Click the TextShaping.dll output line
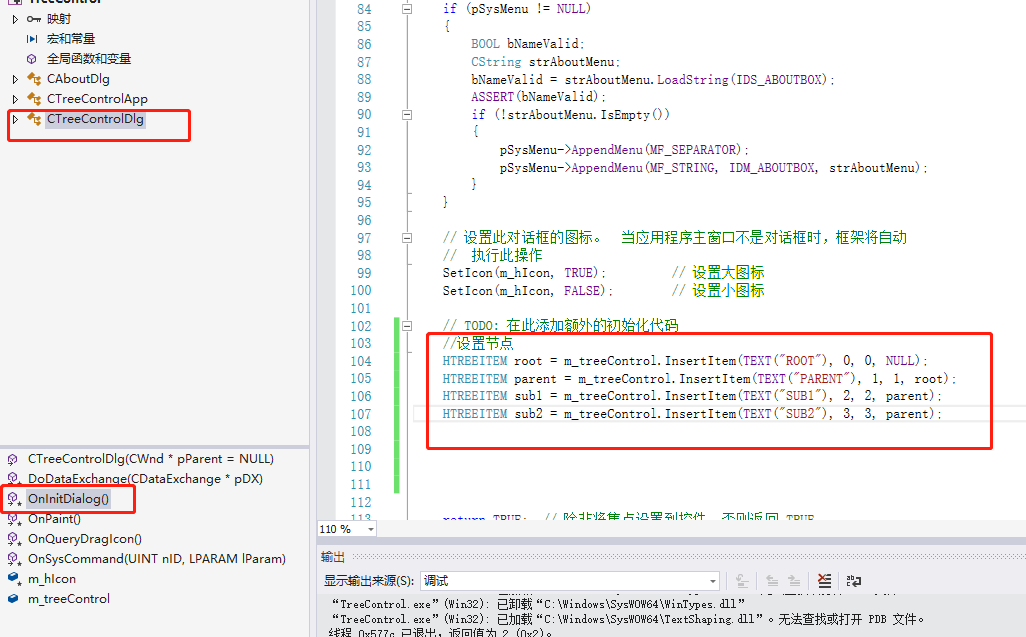This screenshot has height=637, width=1026. (628, 619)
